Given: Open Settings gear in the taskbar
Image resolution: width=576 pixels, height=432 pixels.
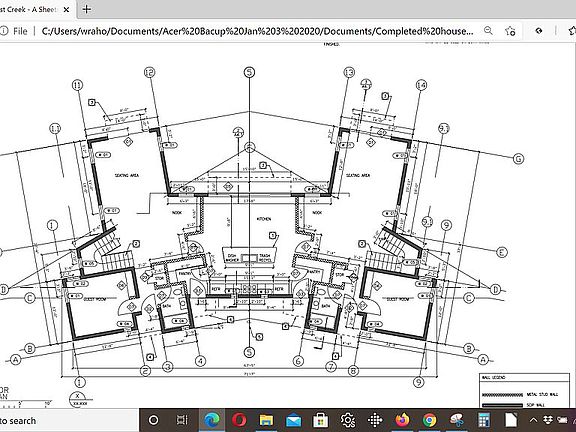Looking at the screenshot, I should coord(348,420).
